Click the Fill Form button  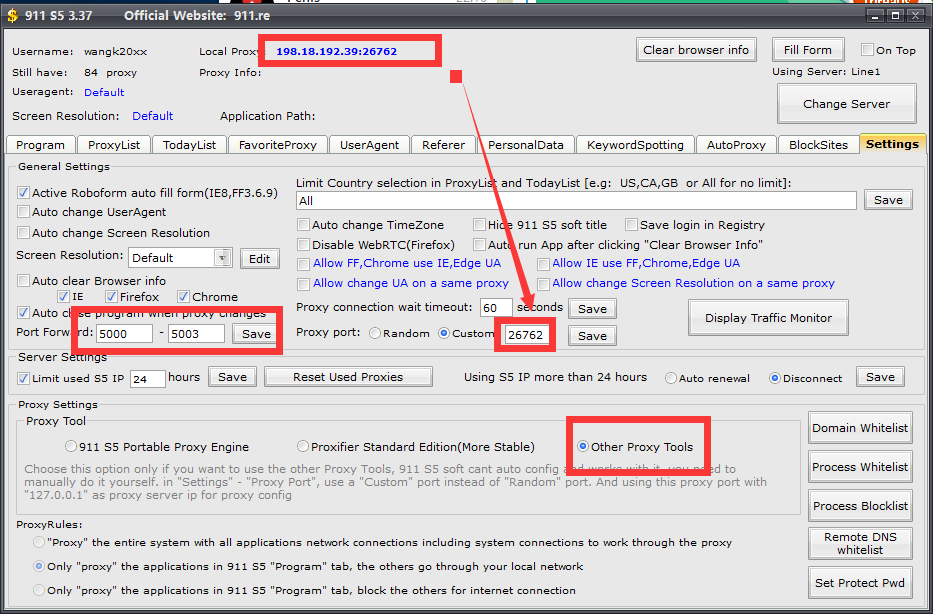[x=807, y=50]
